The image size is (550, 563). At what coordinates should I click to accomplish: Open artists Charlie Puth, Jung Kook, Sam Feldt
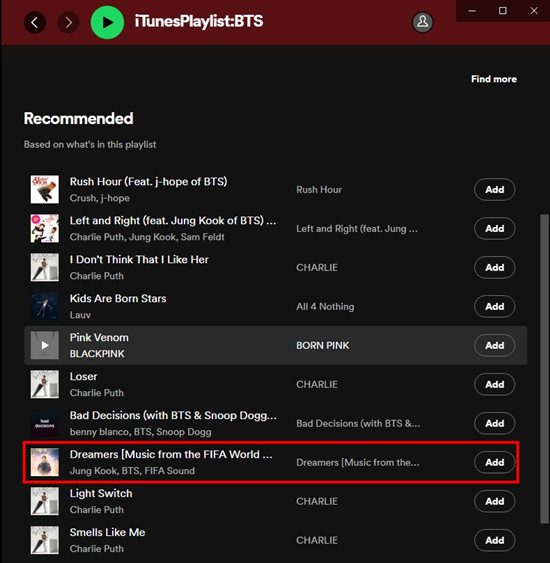pos(147,237)
